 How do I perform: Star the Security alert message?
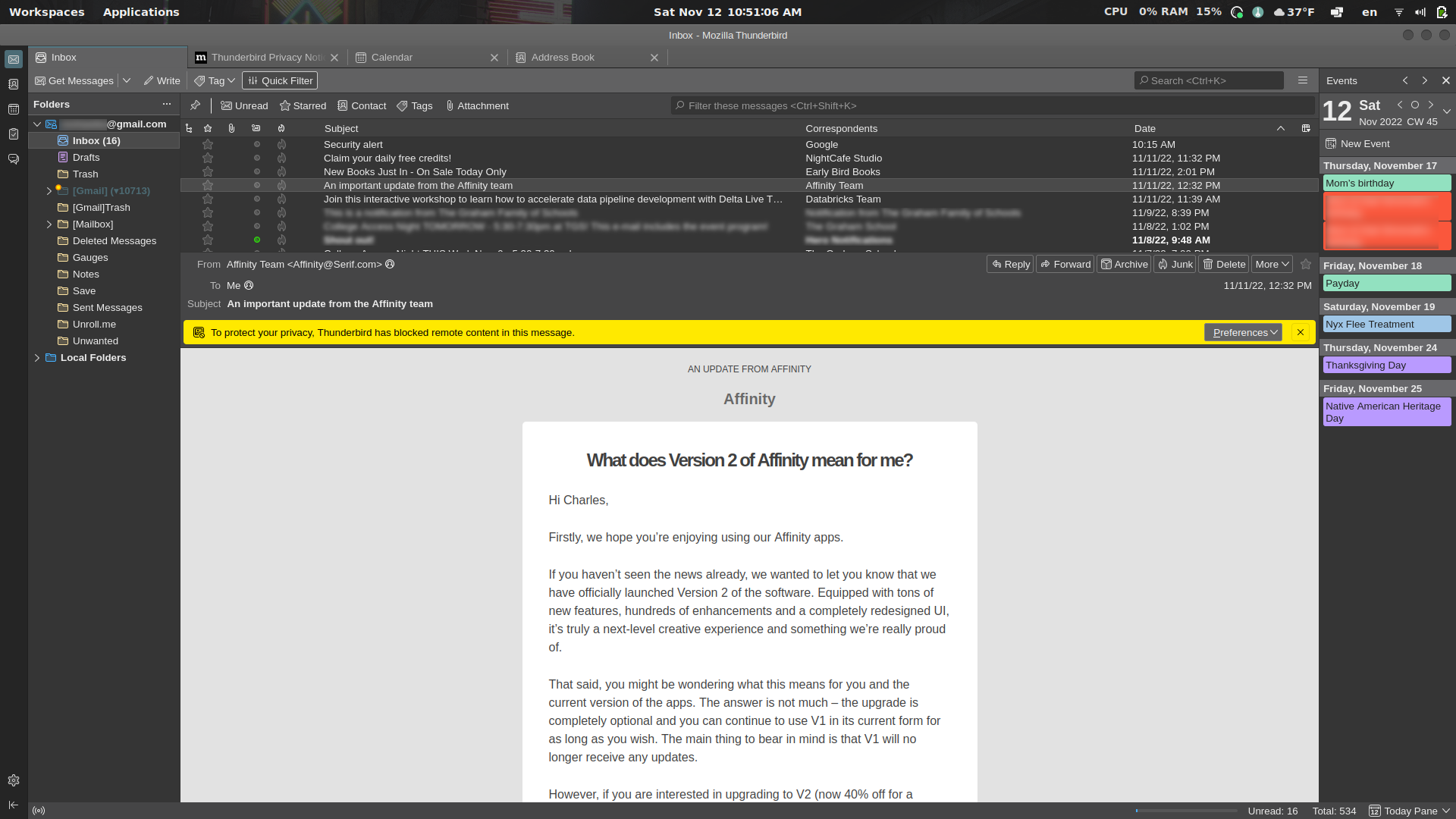208,145
